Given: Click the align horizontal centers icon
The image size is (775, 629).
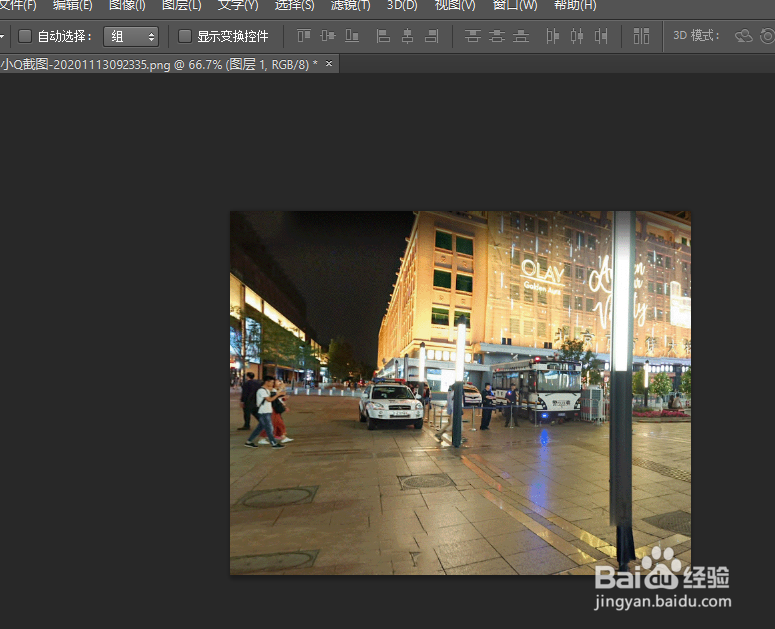Looking at the screenshot, I should 407,36.
